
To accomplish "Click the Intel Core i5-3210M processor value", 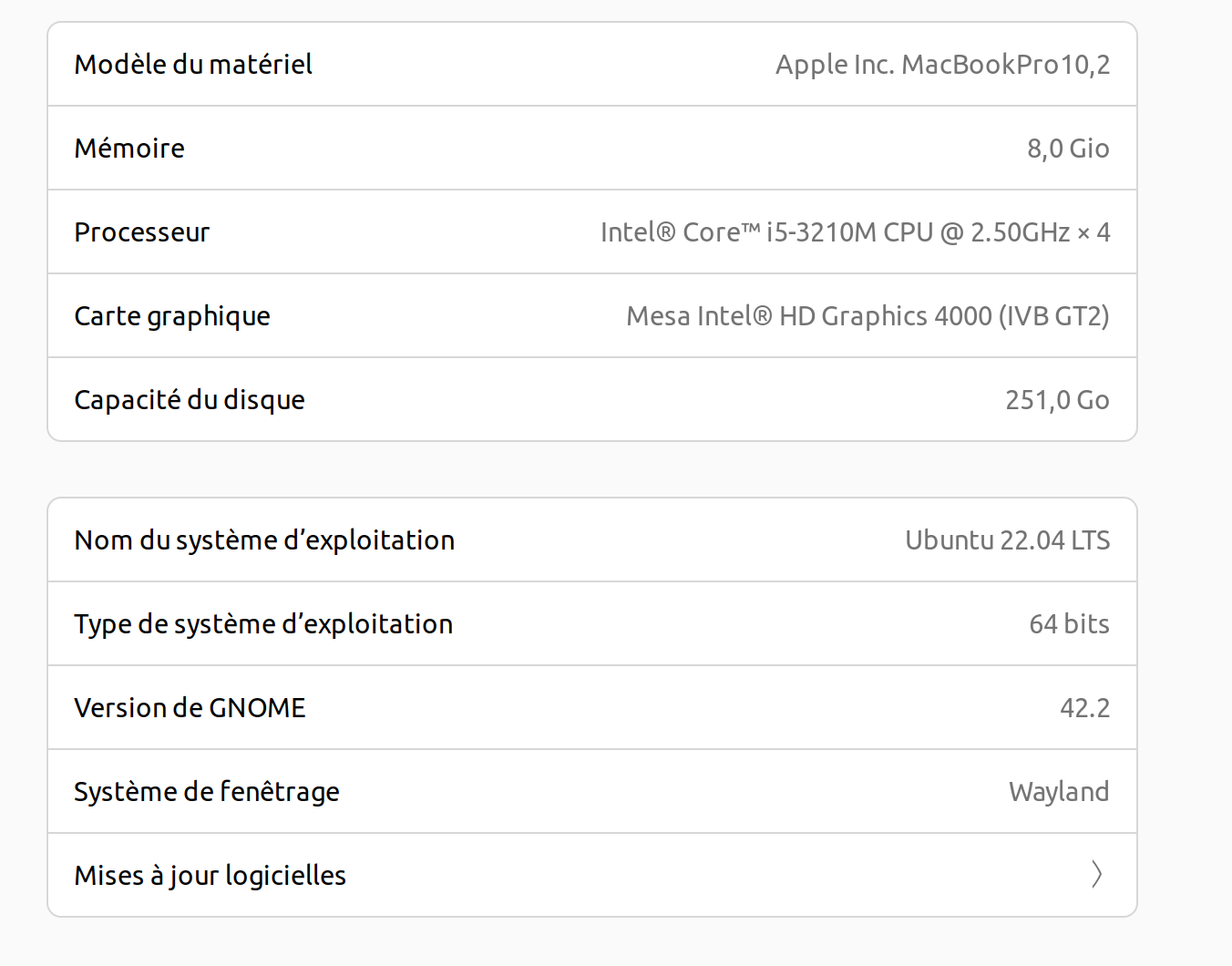I will pos(855,232).
